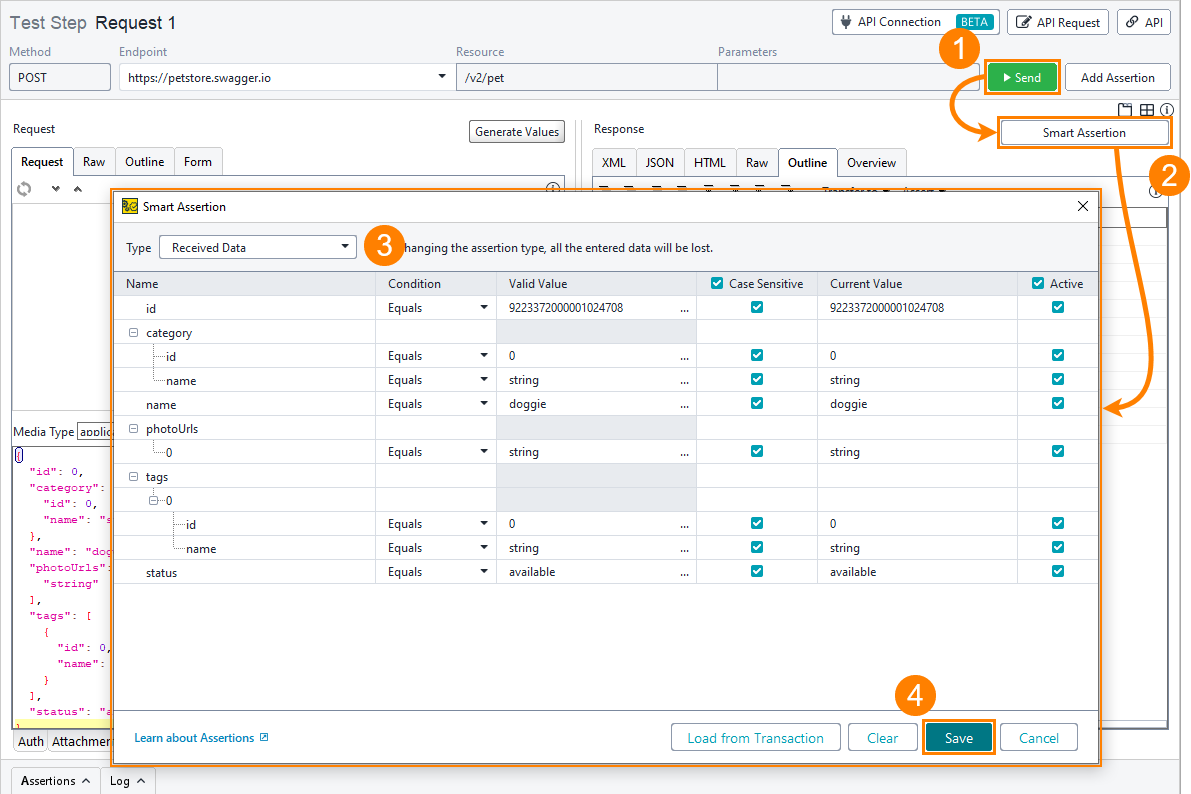
Task: Open ellipsis editor for the available valid value
Action: coord(684,572)
